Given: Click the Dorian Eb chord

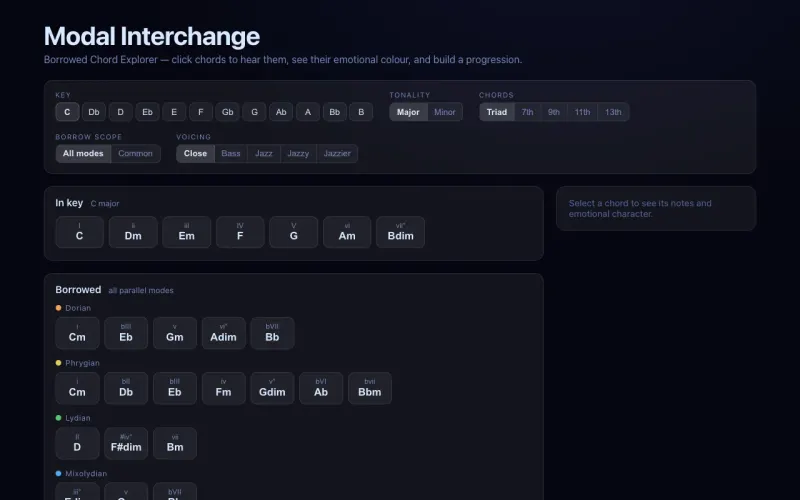Looking at the screenshot, I should (126, 333).
